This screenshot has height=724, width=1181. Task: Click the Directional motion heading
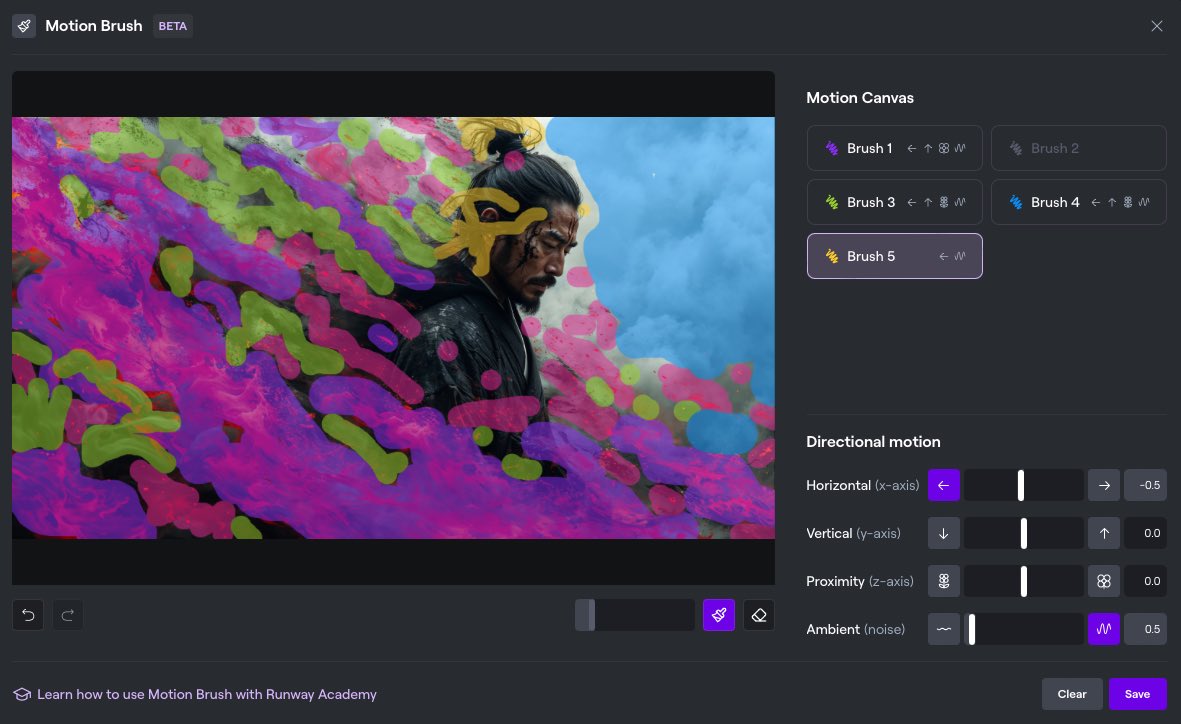click(x=873, y=441)
